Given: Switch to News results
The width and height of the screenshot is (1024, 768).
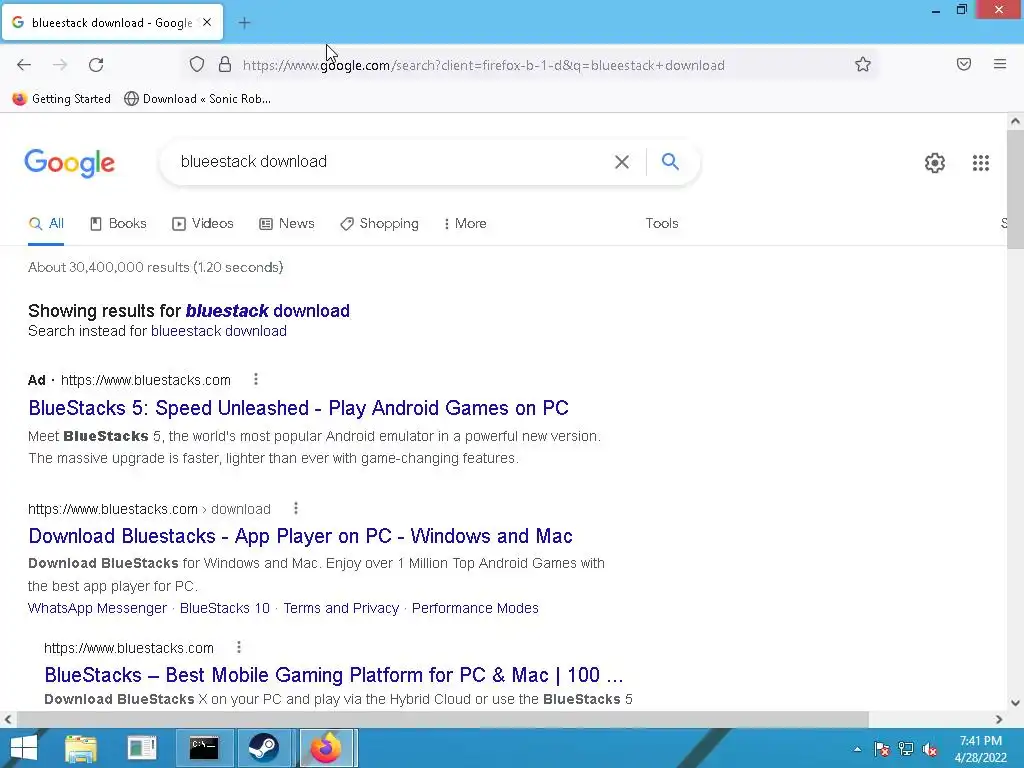Looking at the screenshot, I should 287,223.
